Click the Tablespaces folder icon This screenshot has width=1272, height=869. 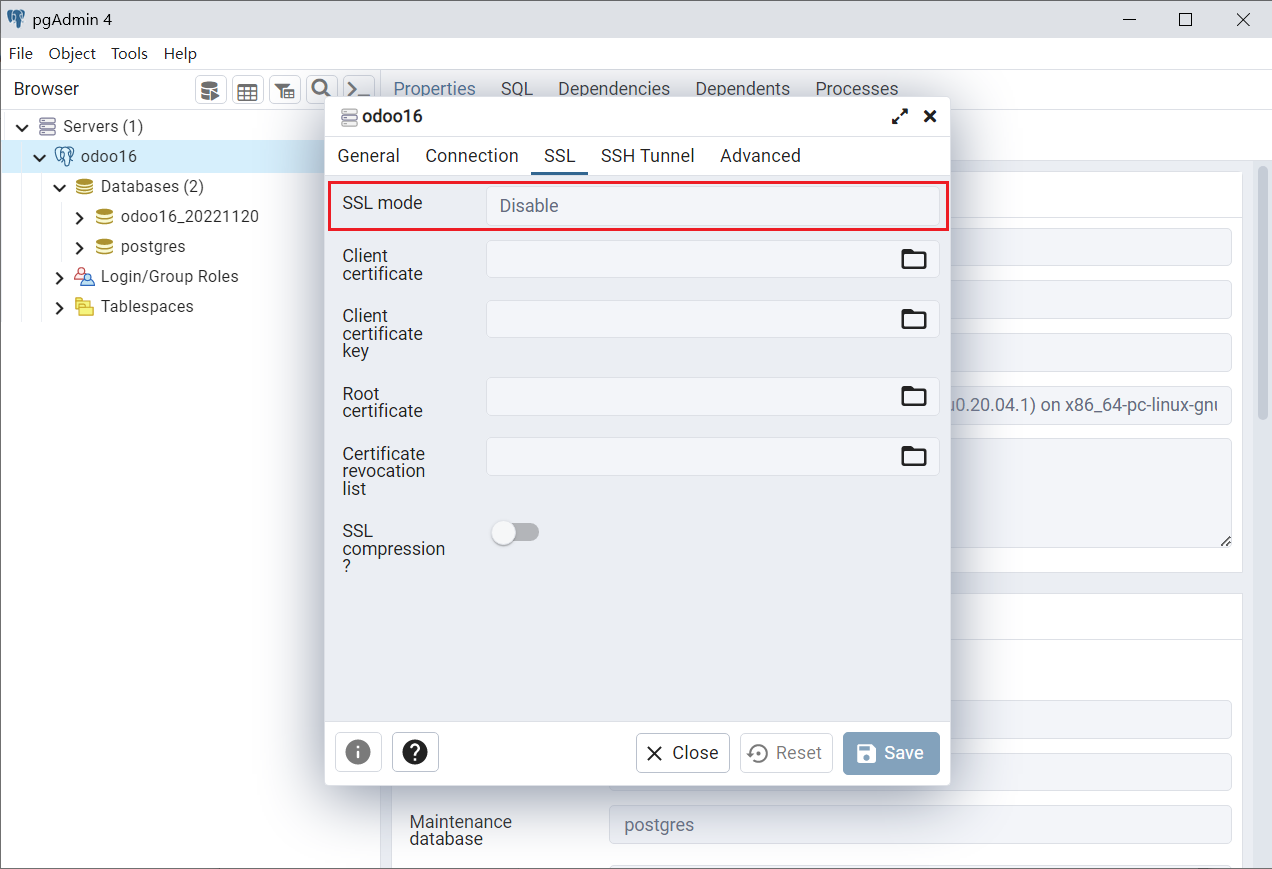coord(84,306)
